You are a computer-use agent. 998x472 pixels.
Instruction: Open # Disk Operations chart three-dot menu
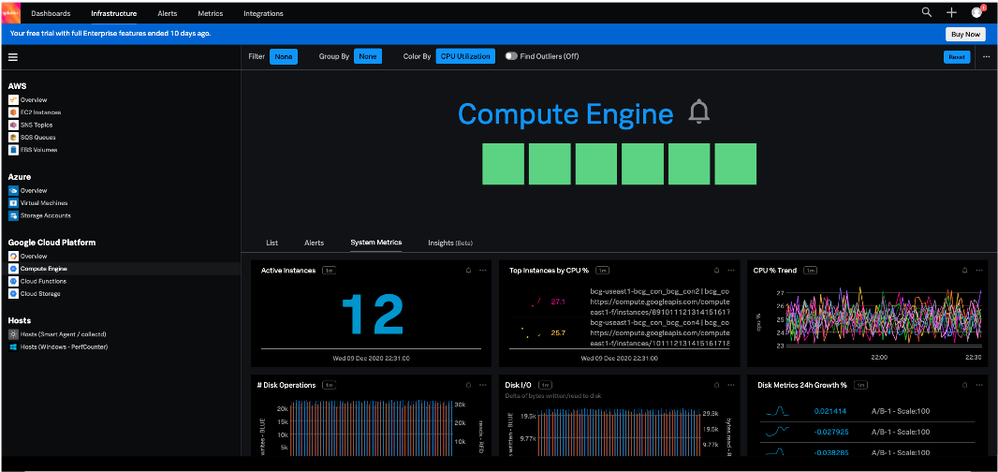coord(482,385)
